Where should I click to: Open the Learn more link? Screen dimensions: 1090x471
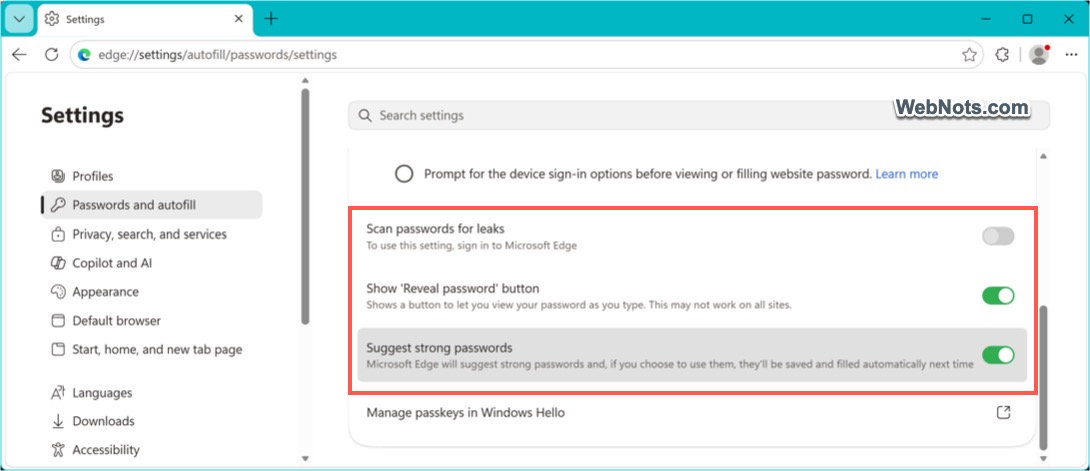[906, 174]
